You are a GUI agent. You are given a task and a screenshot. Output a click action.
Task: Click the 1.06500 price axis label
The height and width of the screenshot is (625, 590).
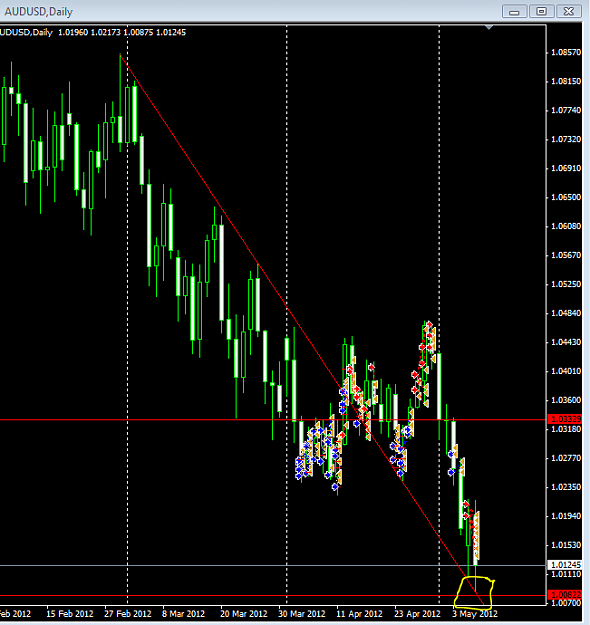[x=566, y=197]
